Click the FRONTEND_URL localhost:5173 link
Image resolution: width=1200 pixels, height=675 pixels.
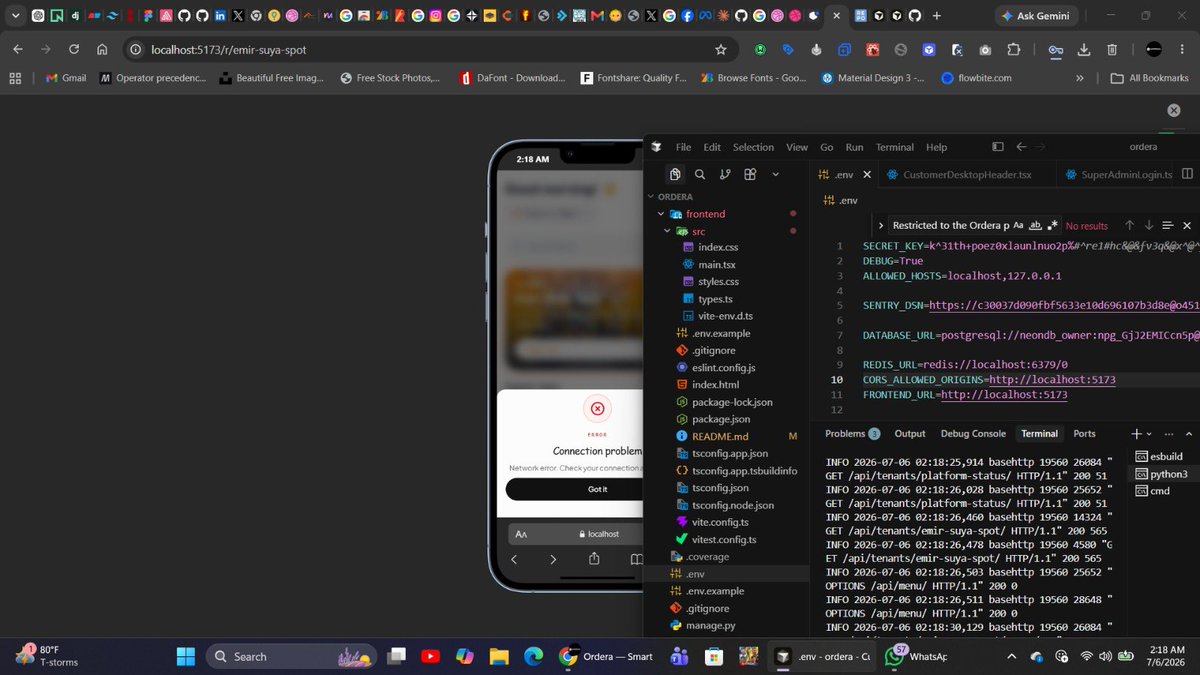click(x=1004, y=395)
